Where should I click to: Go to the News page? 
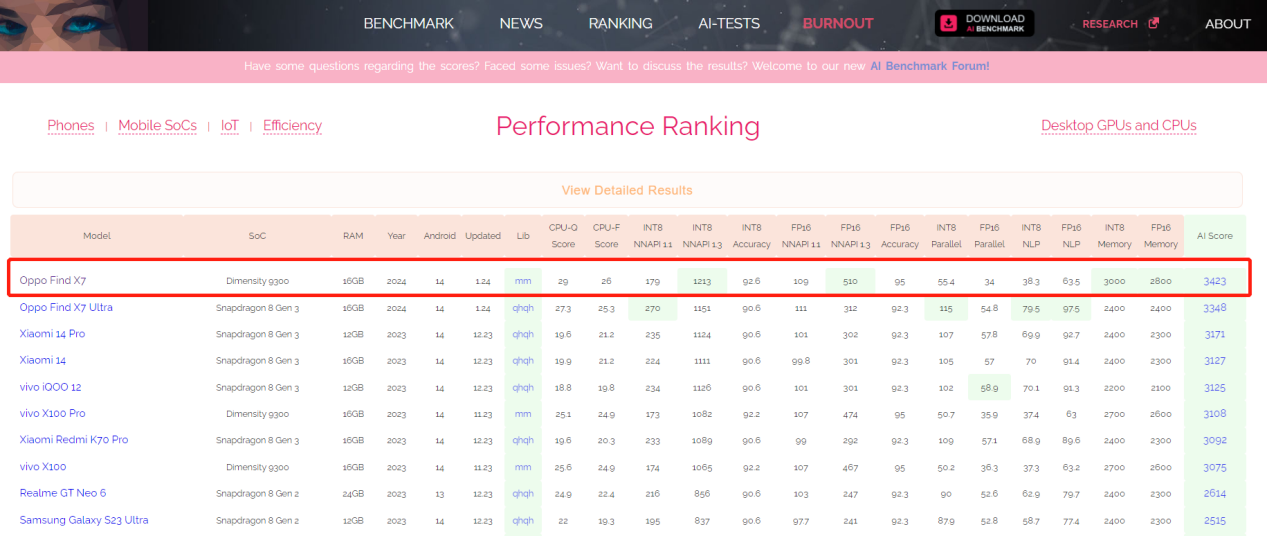[521, 23]
